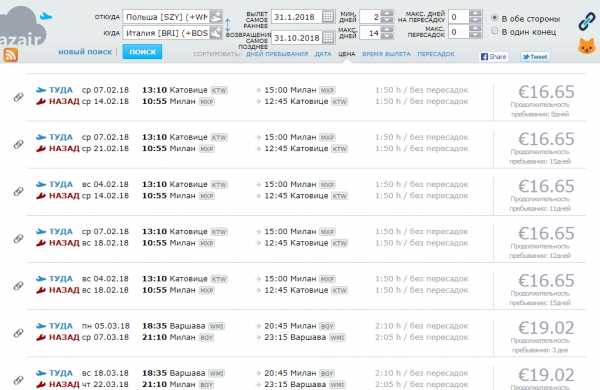Sort results by ДАТА
Viewport: 600px width, 390px height.
(323, 54)
